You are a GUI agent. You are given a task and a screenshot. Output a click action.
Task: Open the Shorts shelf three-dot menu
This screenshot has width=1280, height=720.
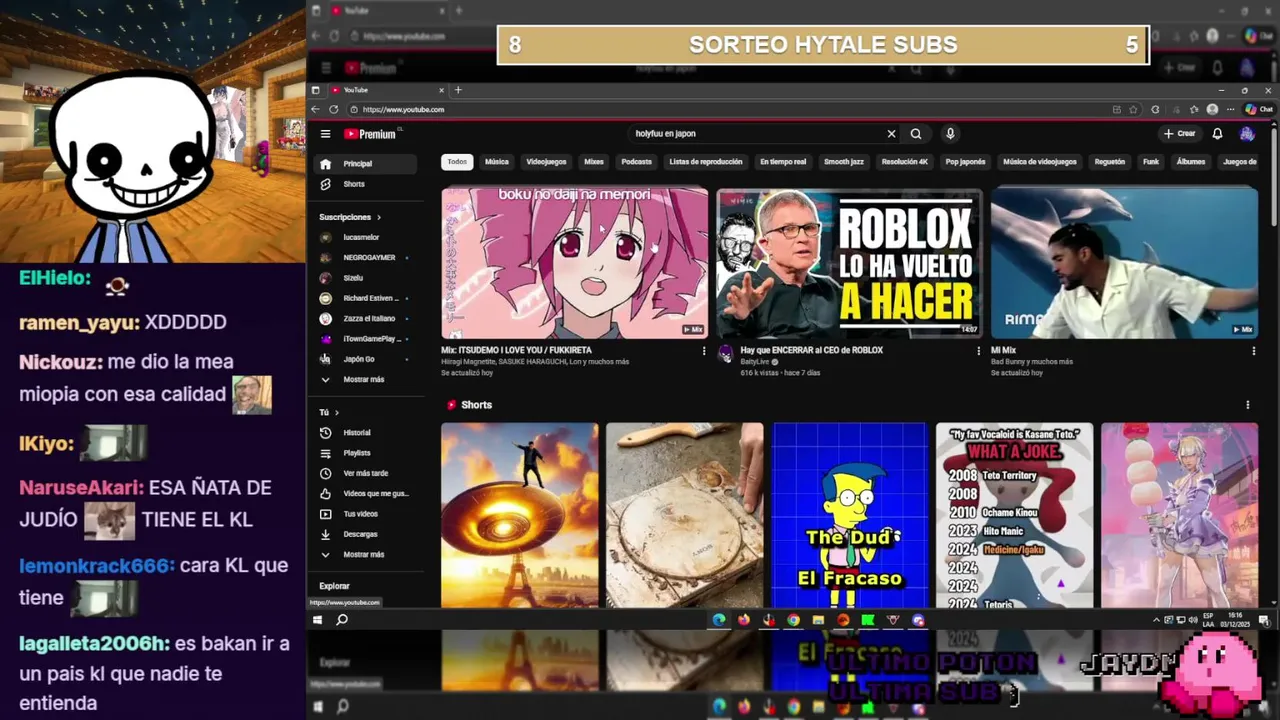(x=1247, y=405)
